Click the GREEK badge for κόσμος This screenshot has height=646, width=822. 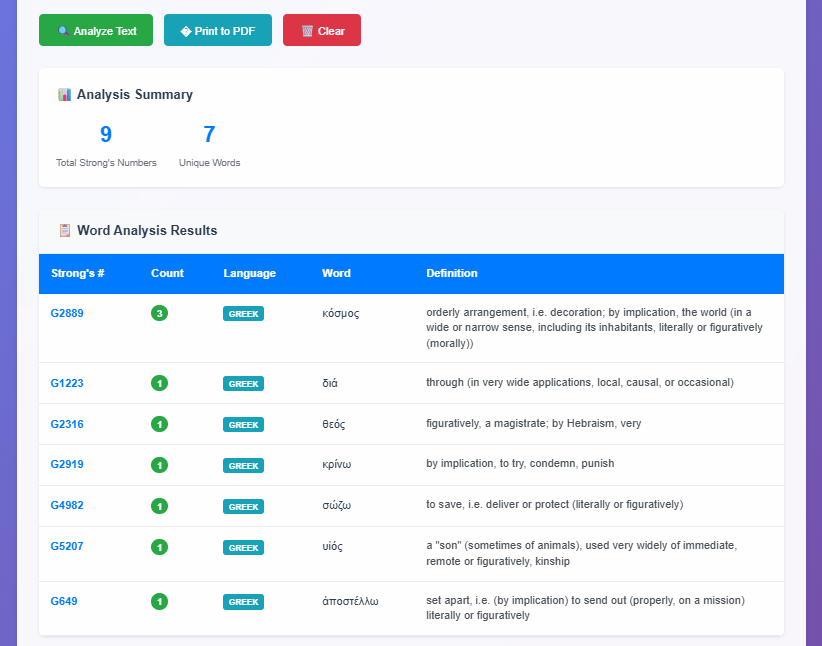click(x=243, y=313)
